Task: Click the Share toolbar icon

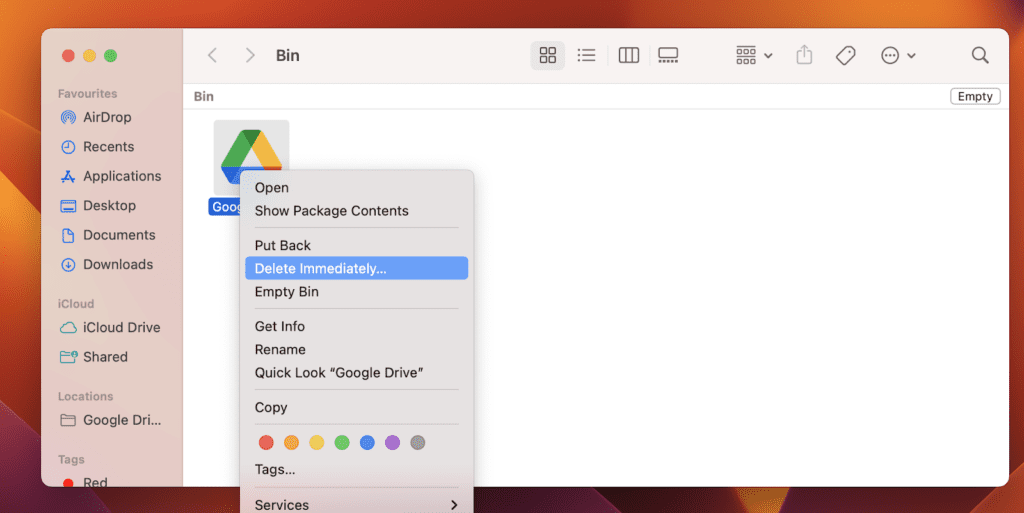Action: (804, 56)
